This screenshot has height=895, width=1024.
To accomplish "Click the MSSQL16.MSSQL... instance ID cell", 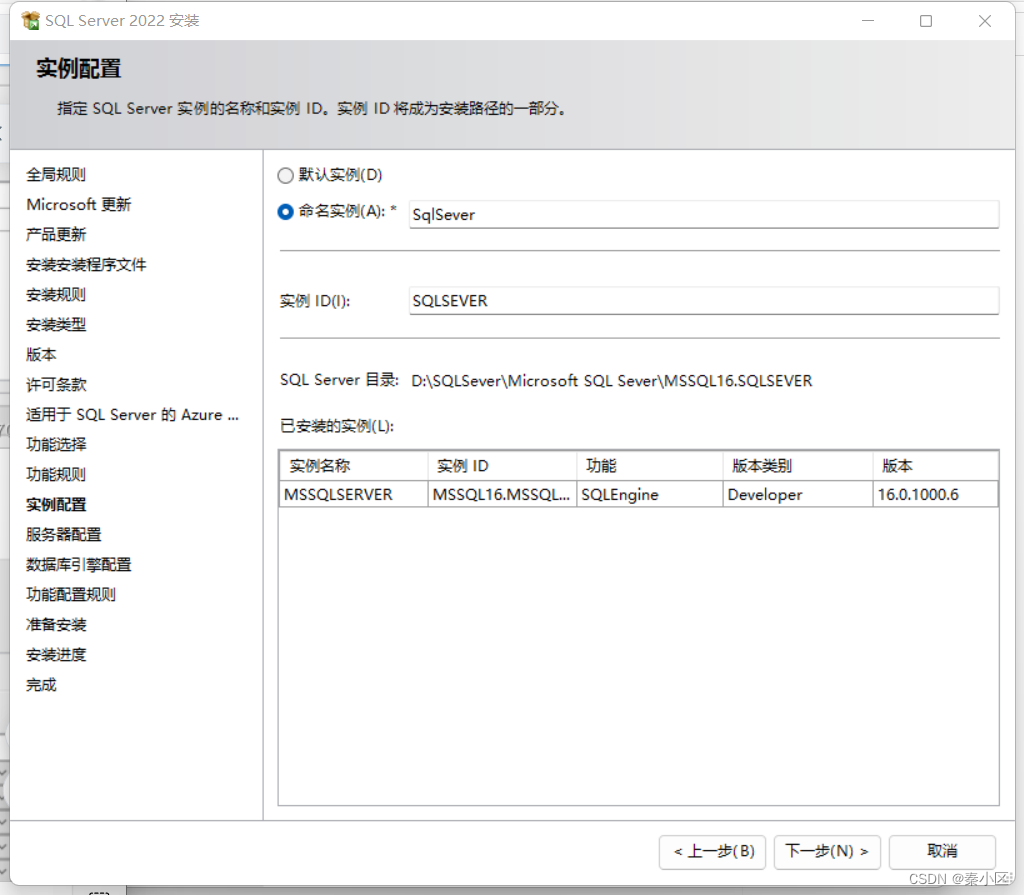I will [x=502, y=495].
